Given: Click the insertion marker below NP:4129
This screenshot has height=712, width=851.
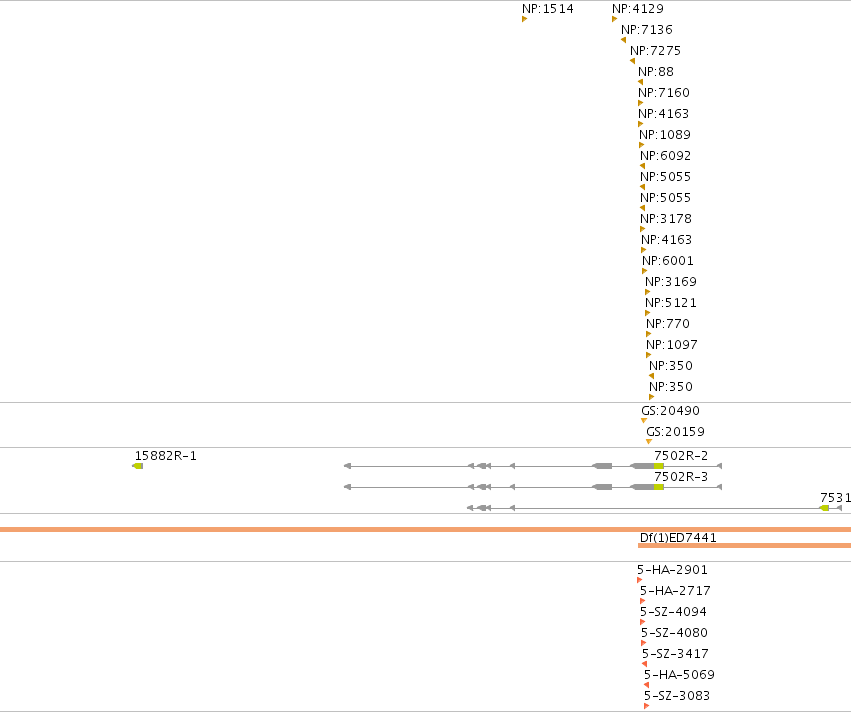Looking at the screenshot, I should (x=614, y=19).
